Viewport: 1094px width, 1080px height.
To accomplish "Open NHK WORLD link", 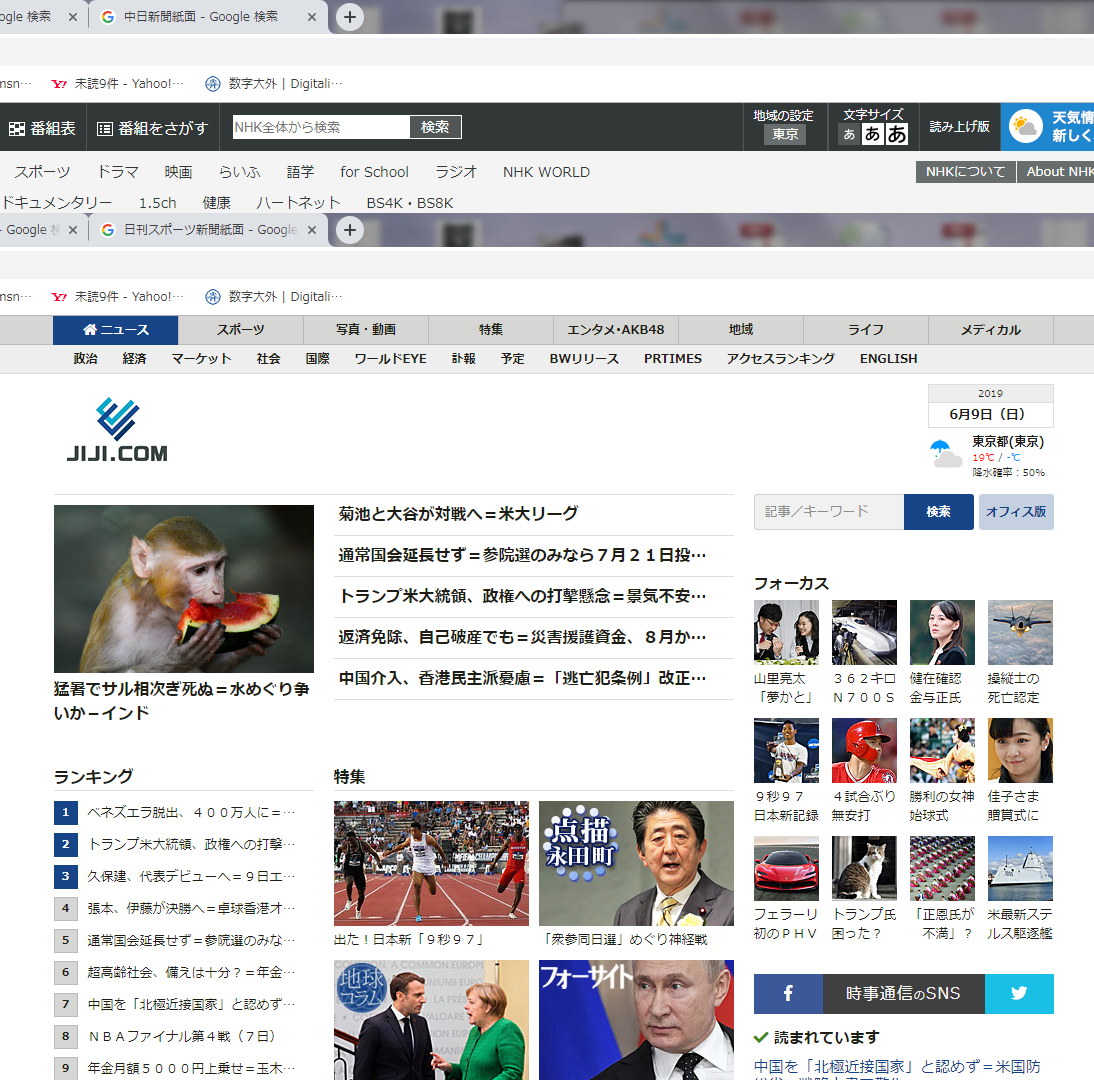I will [546, 172].
